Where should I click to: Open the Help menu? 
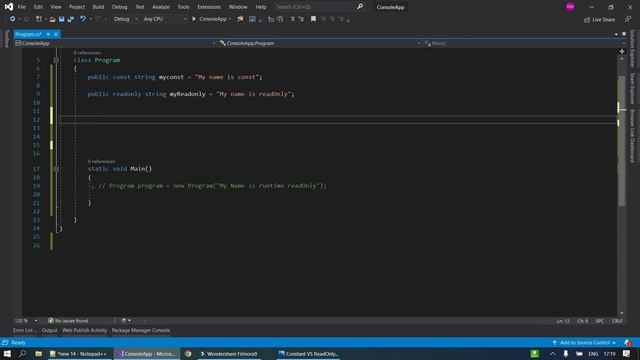pyautogui.click(x=261, y=7)
